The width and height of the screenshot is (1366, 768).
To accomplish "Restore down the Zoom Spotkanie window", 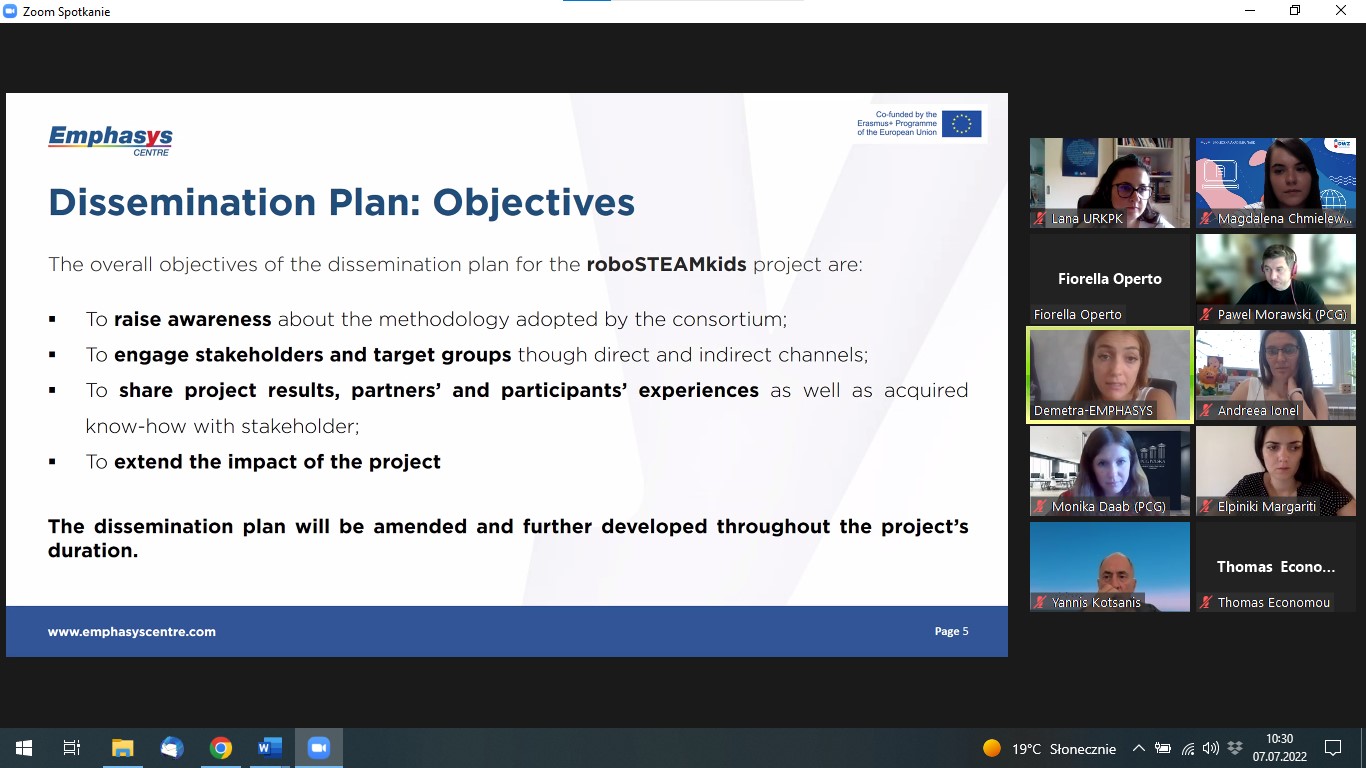I will click(x=1295, y=11).
